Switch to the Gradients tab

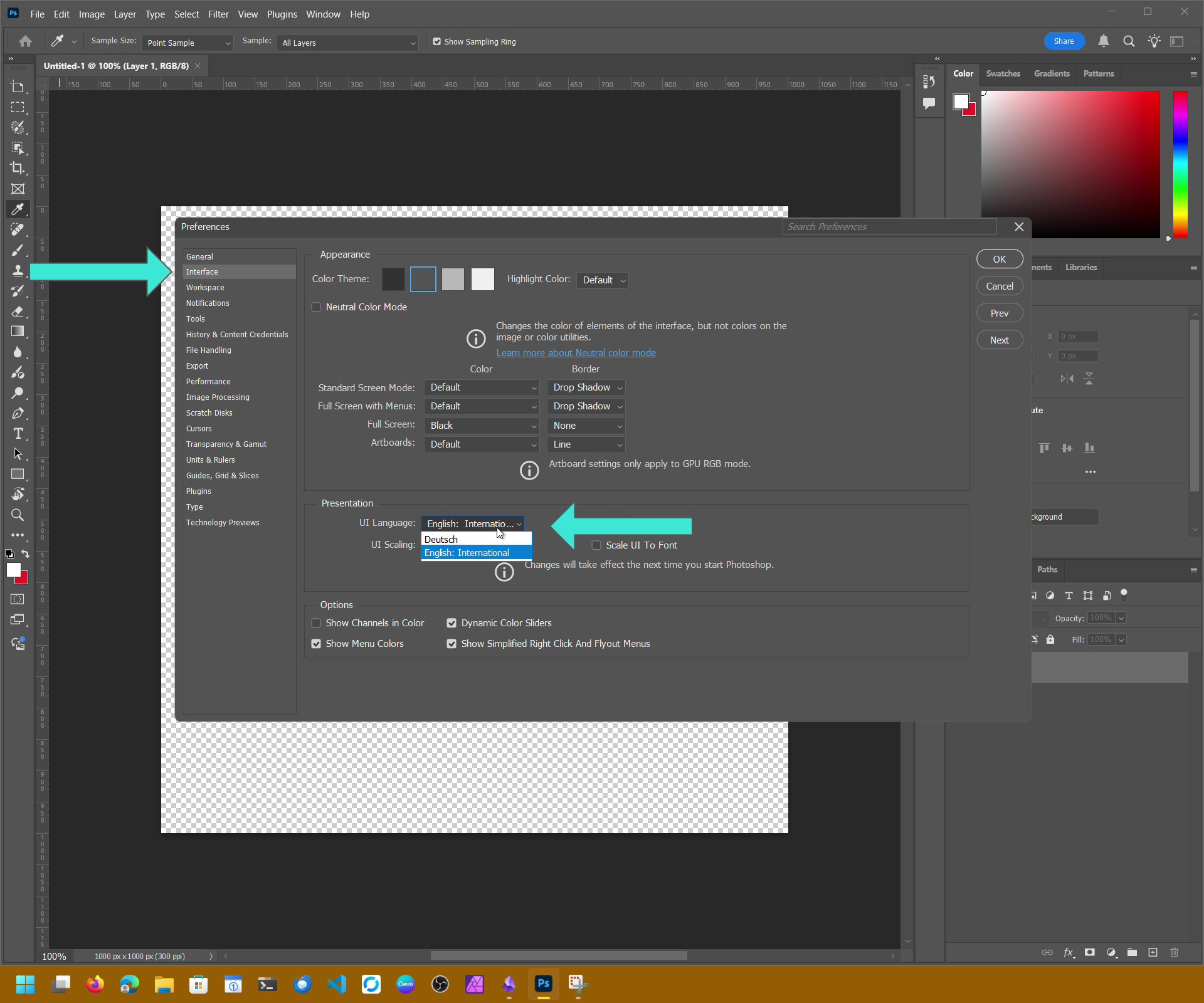click(x=1052, y=73)
